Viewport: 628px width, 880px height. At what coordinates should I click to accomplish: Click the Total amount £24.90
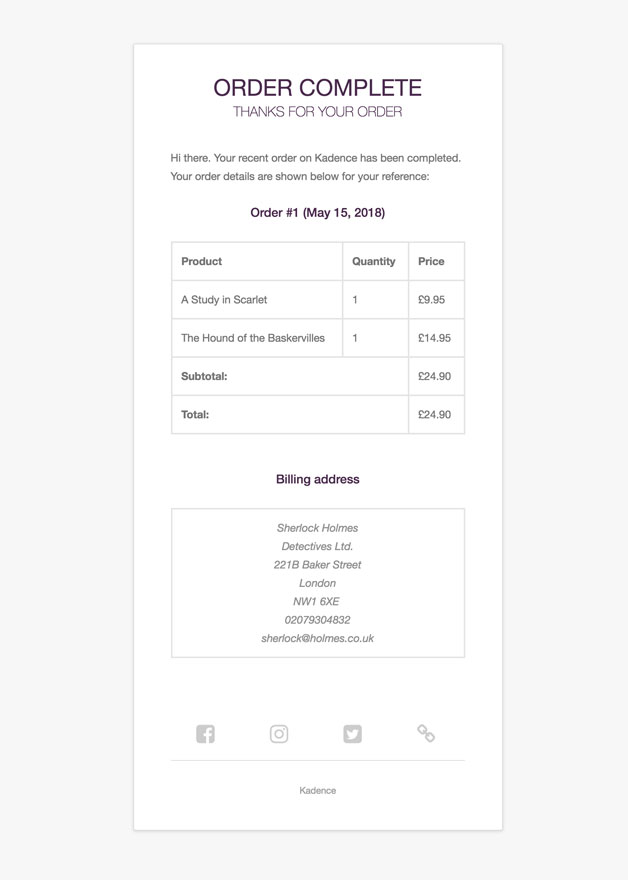pos(434,414)
